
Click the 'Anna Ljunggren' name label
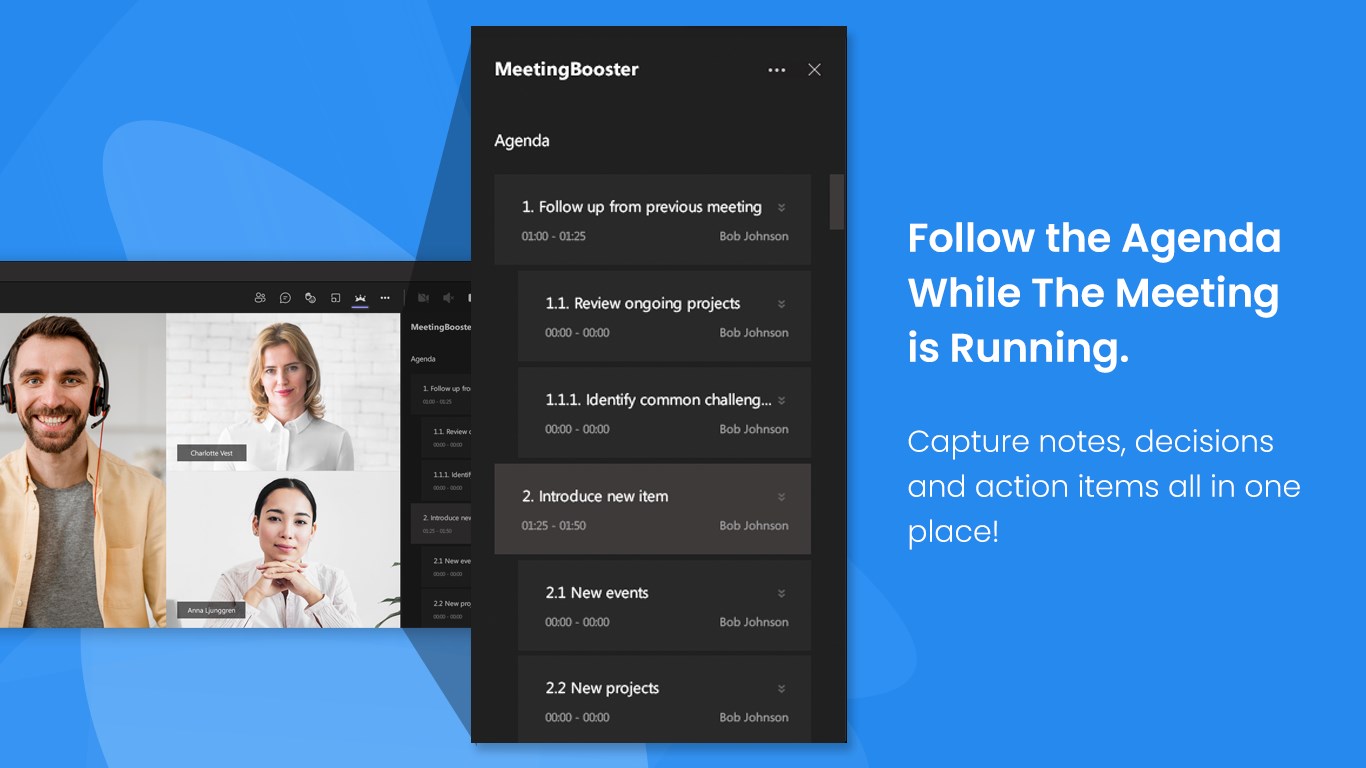point(211,610)
